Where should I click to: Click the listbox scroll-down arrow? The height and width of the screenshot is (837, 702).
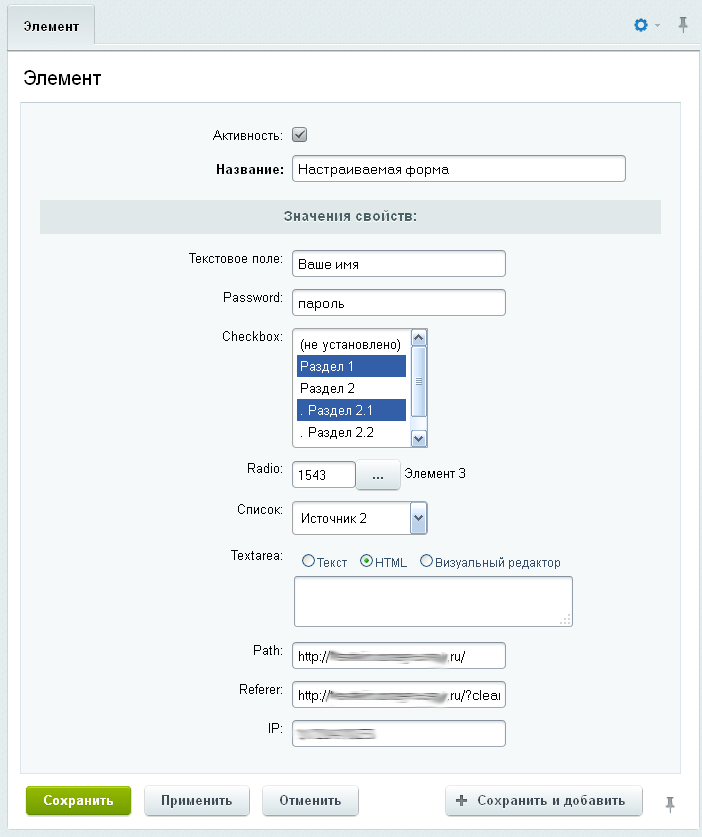[419, 438]
